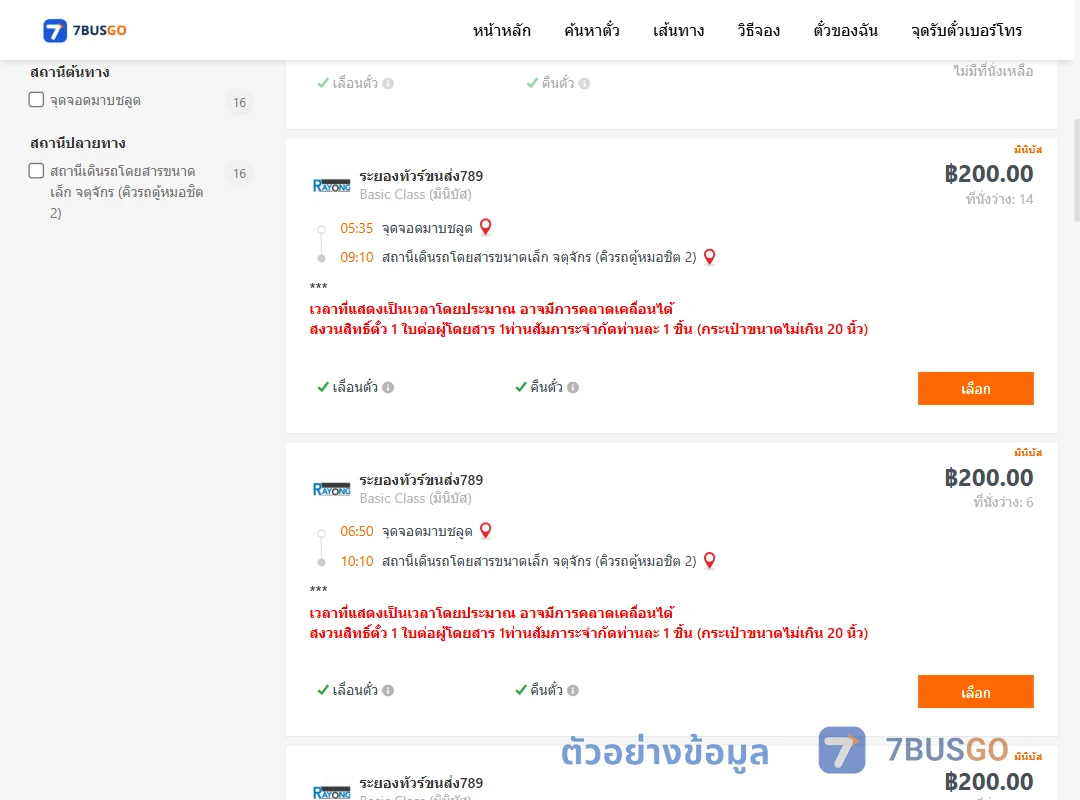
Task: Click ฿200.00 price in 06:50 card
Action: coord(988,478)
